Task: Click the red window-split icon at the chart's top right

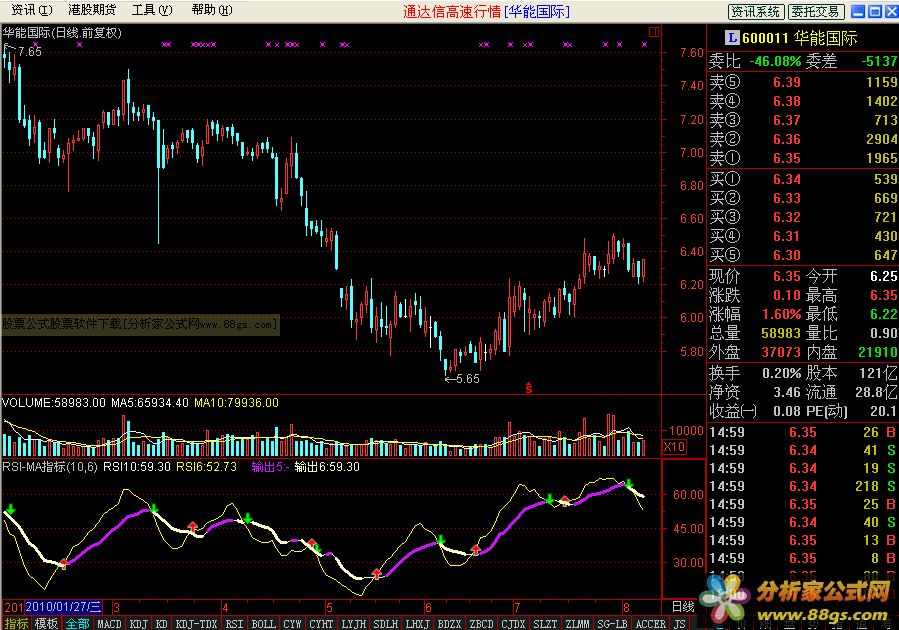Action: click(x=654, y=32)
